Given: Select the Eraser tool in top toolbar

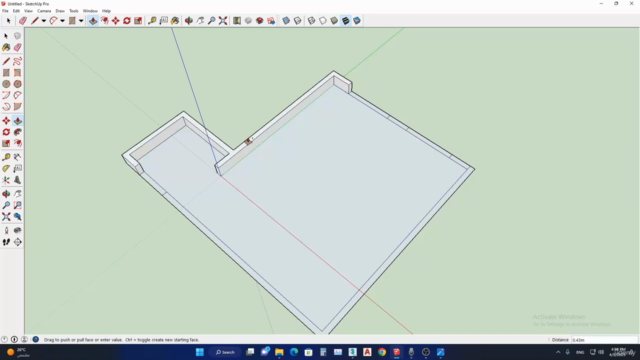Looking at the screenshot, I should 23,20.
